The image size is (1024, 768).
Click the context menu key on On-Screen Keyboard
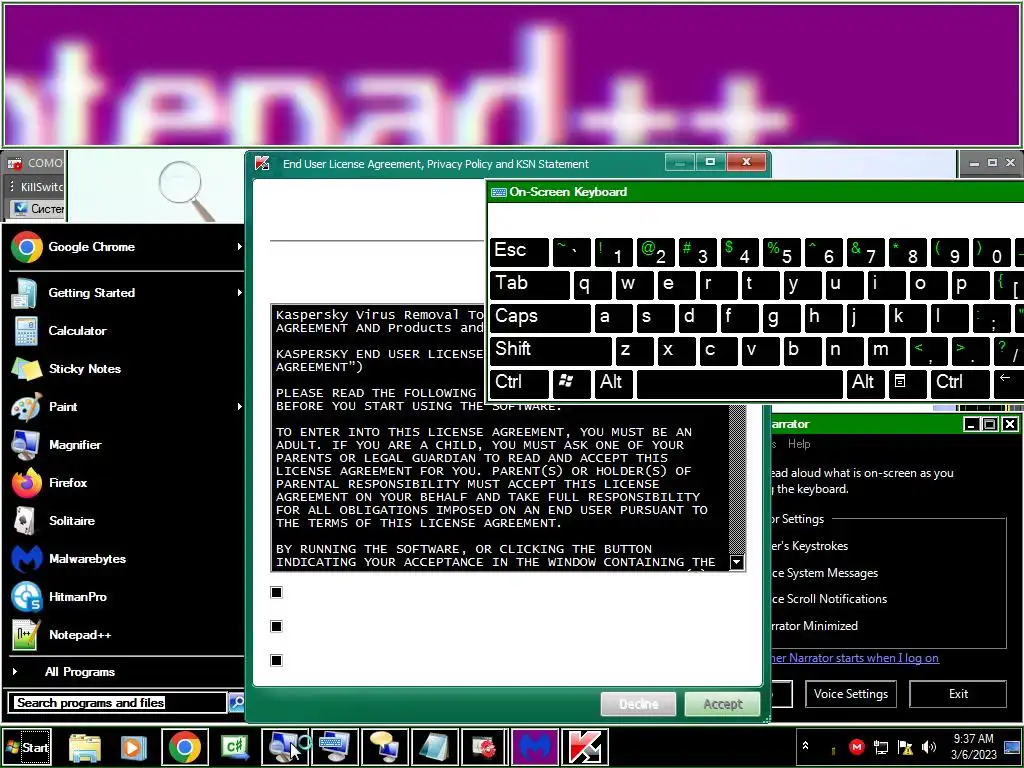point(907,383)
